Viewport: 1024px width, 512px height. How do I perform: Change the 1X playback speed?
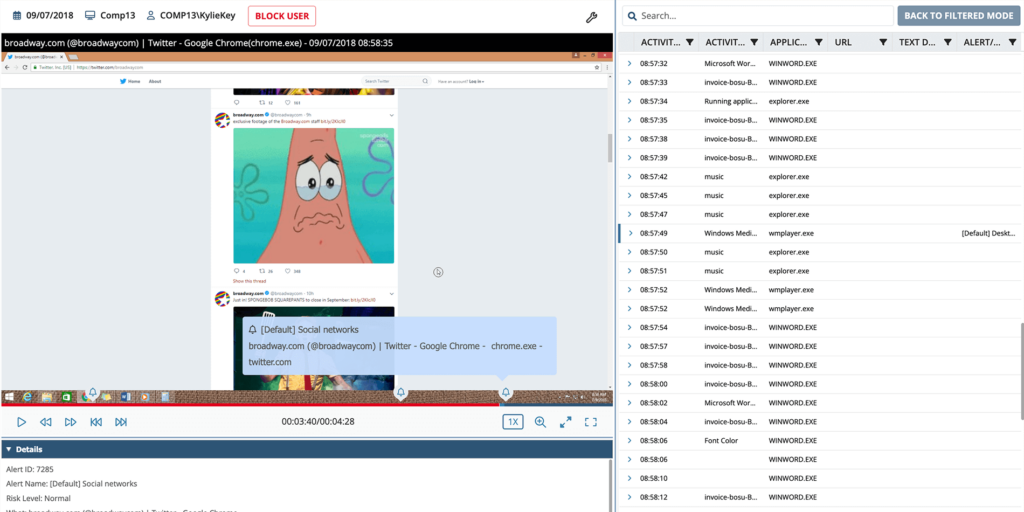513,422
